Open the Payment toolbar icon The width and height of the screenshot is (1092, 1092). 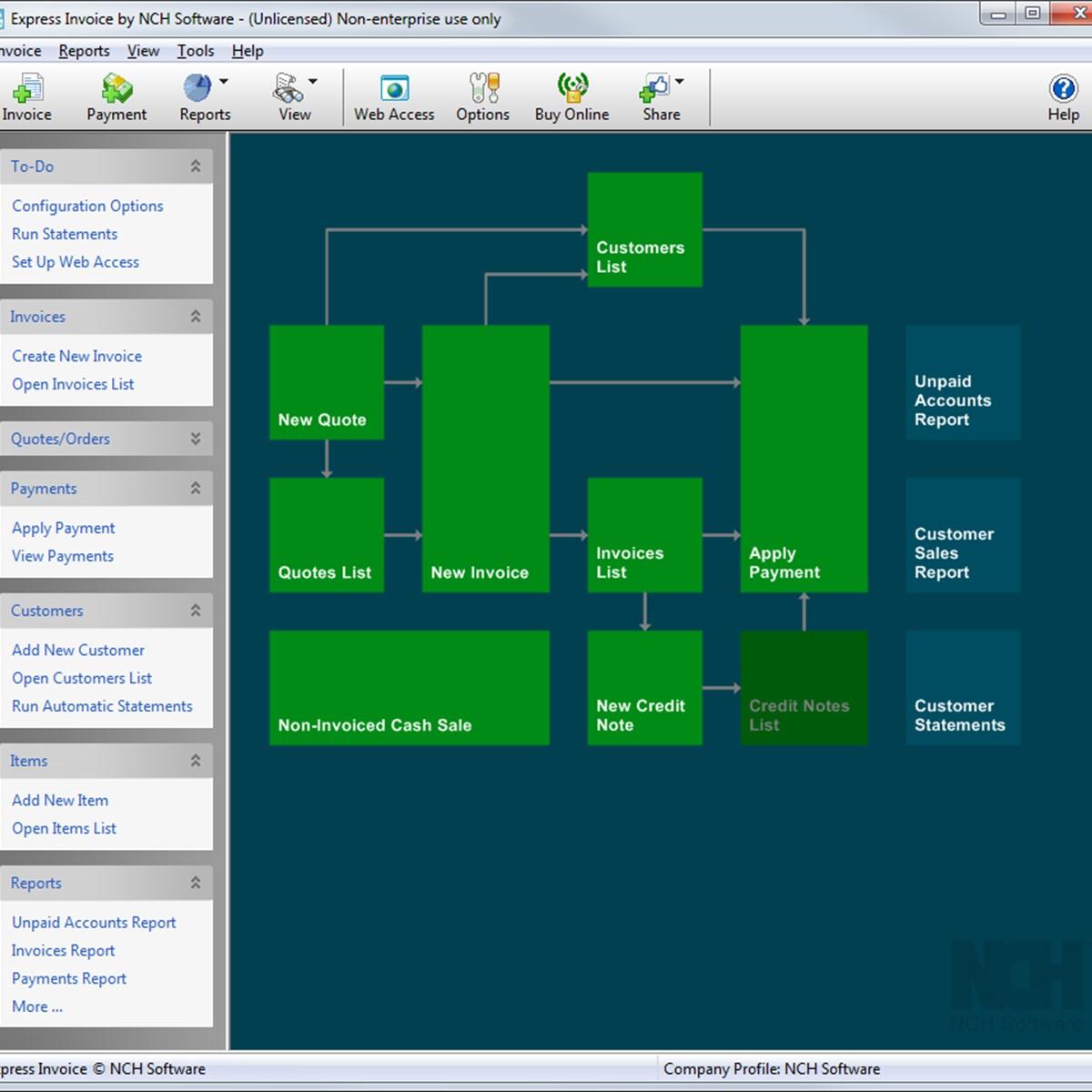click(116, 89)
